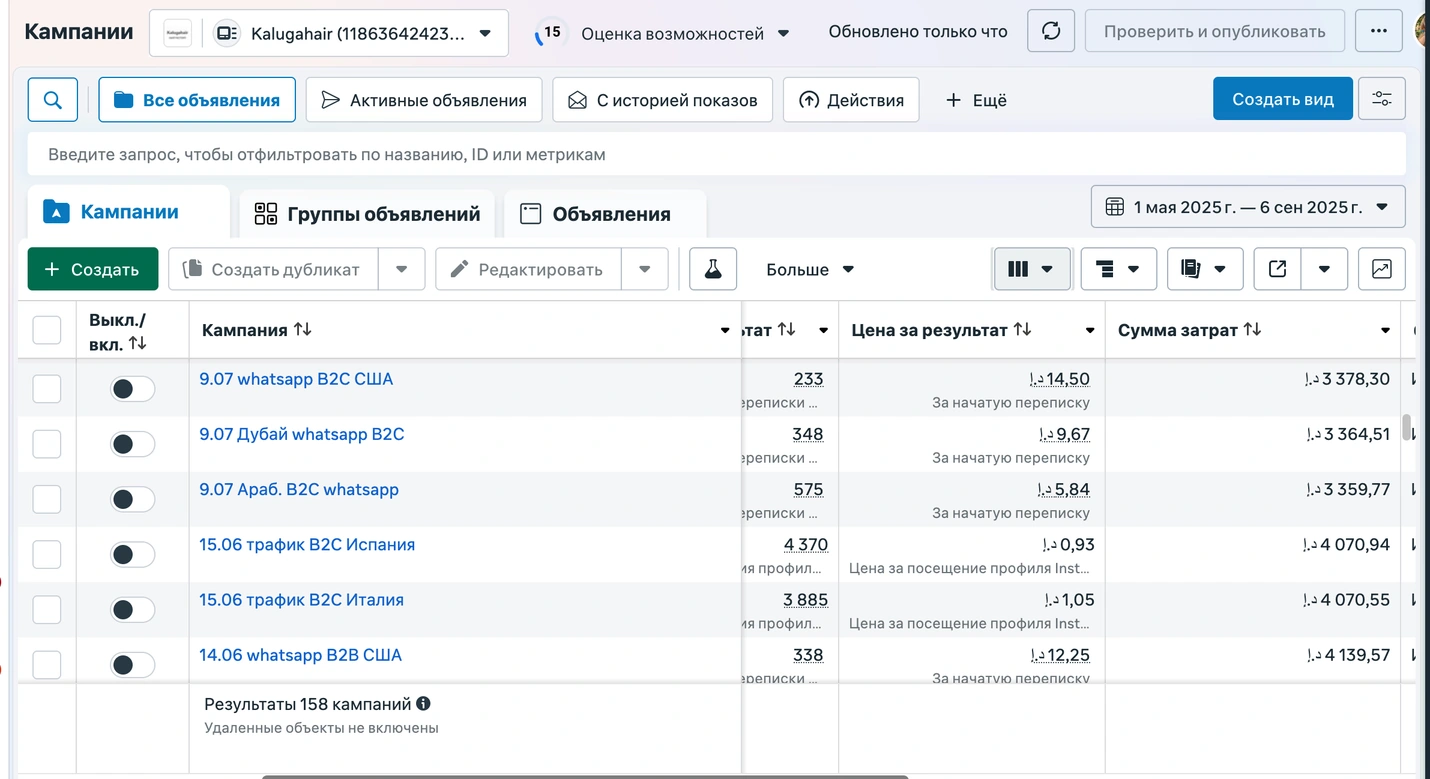This screenshot has height=779, width=1430.
Task: Select the Активные объявления view
Action: tap(424, 100)
